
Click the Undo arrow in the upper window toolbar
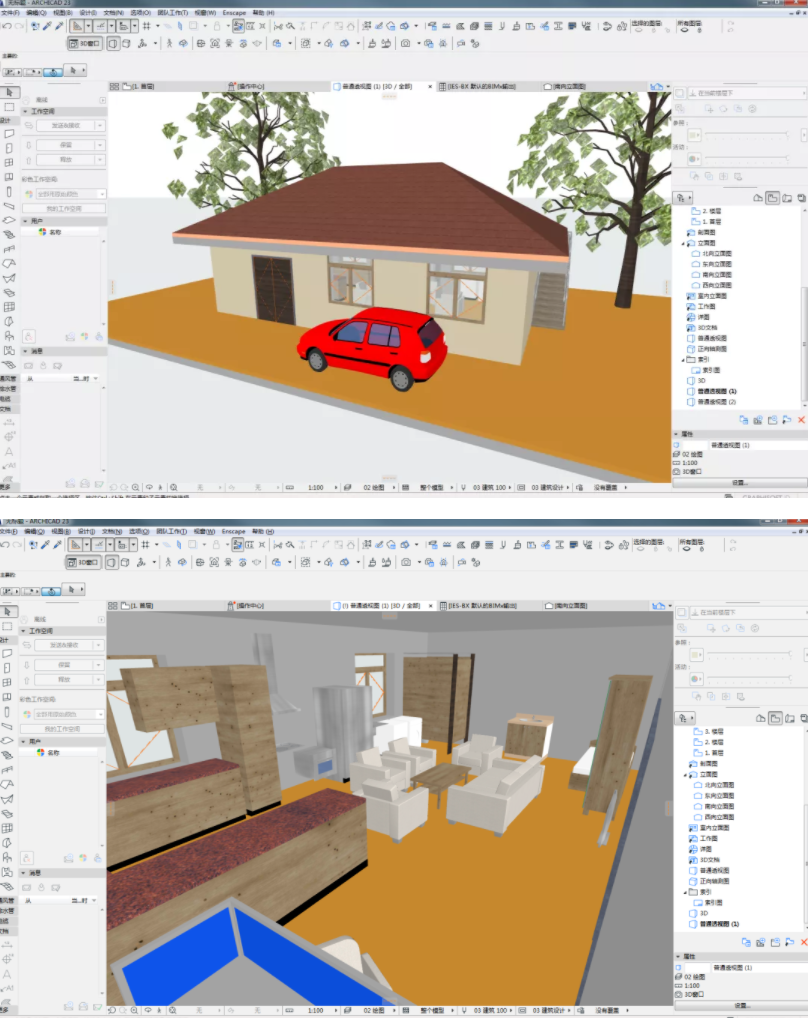pos(6,26)
